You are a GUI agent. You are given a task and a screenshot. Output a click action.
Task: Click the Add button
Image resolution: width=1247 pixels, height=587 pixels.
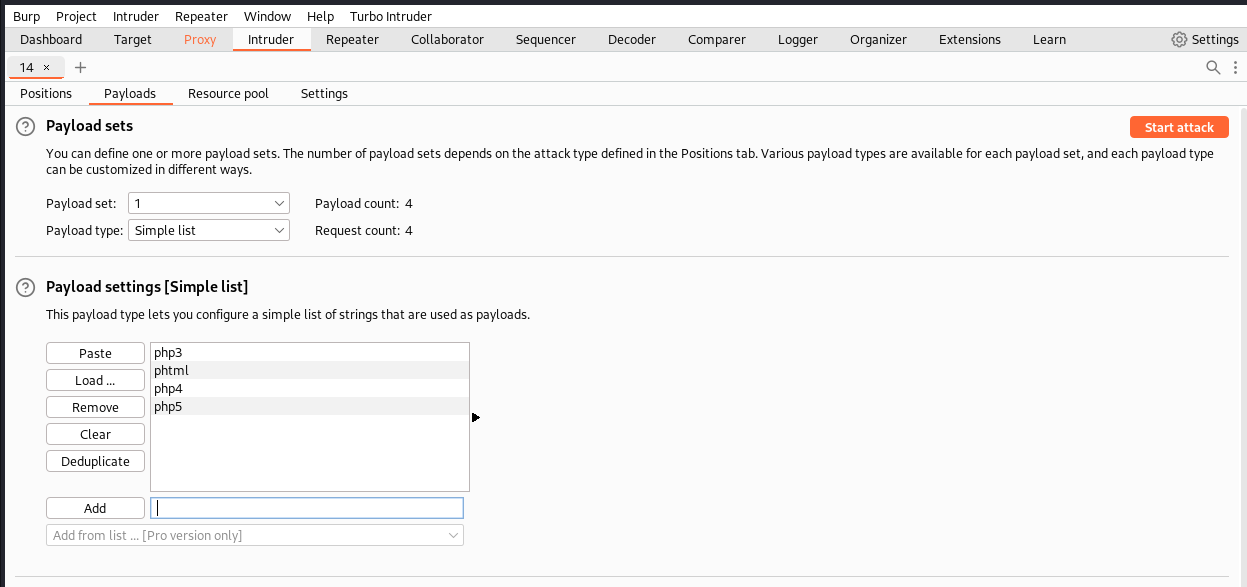(95, 508)
